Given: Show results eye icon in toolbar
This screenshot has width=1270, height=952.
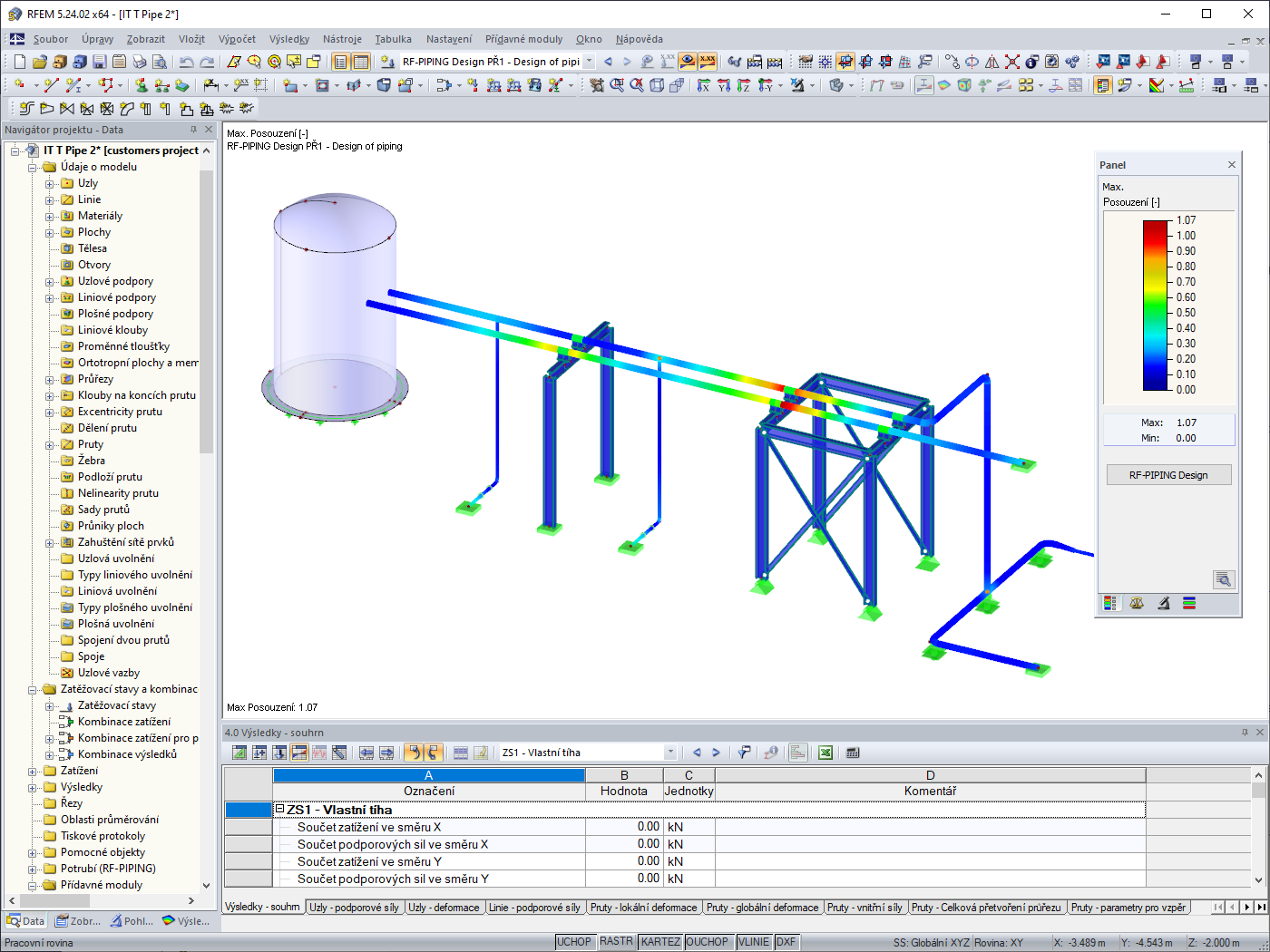Looking at the screenshot, I should point(688,62).
